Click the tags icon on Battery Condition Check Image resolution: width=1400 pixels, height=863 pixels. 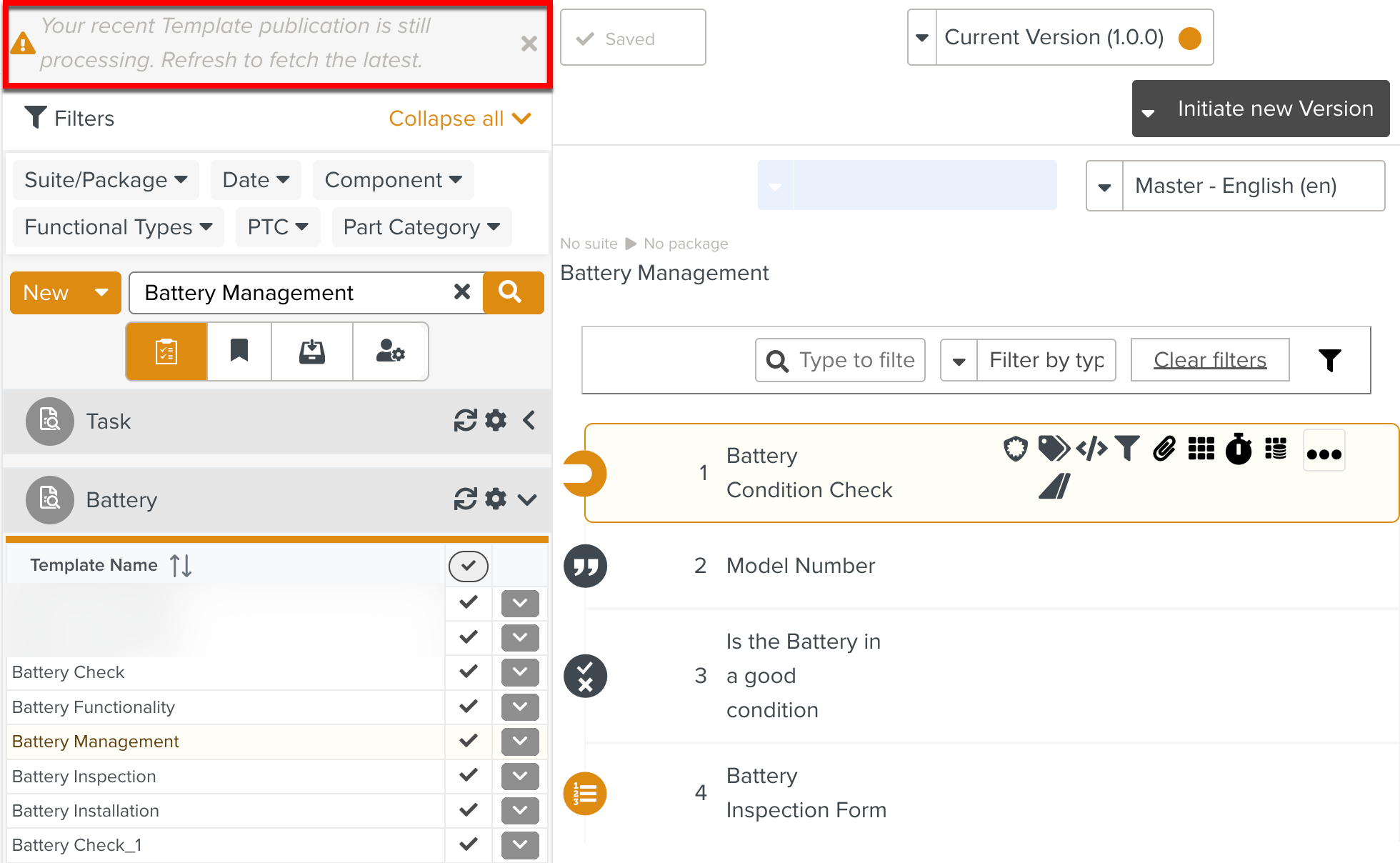click(1053, 449)
